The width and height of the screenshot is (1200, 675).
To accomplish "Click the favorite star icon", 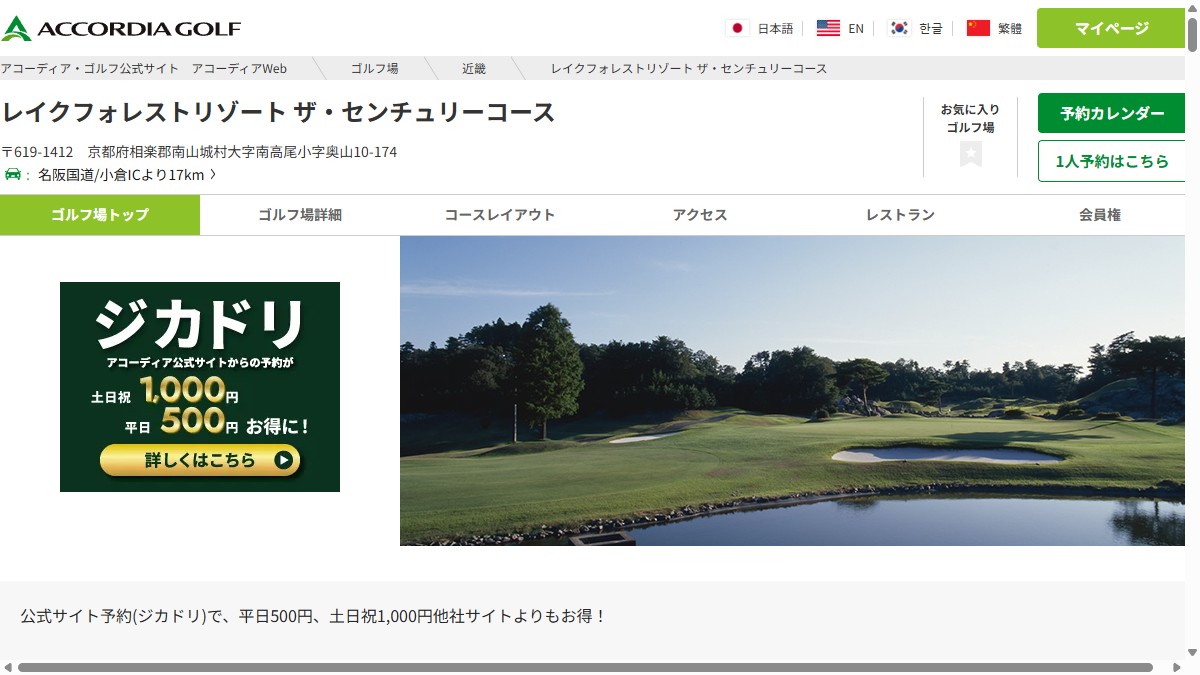I will tap(971, 154).
